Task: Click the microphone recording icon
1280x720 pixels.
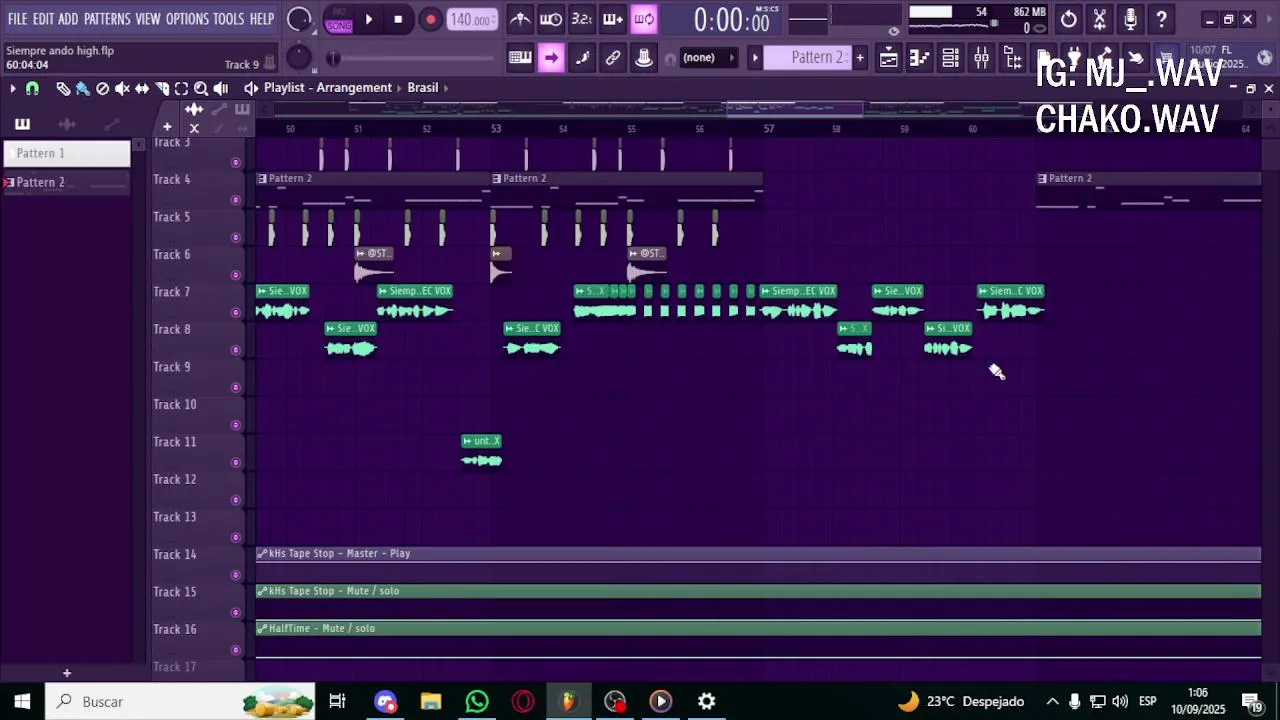Action: coord(1131,19)
